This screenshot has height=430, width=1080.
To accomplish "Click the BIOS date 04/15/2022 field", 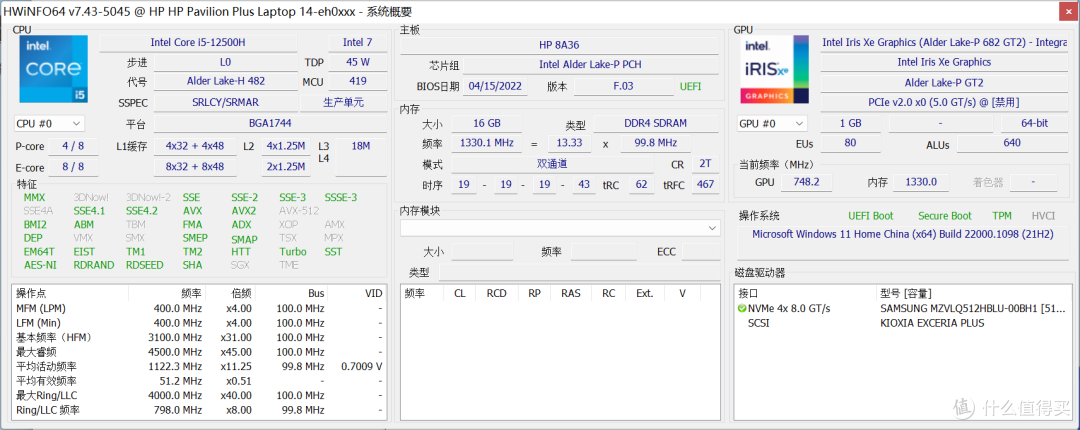I will coord(495,87).
